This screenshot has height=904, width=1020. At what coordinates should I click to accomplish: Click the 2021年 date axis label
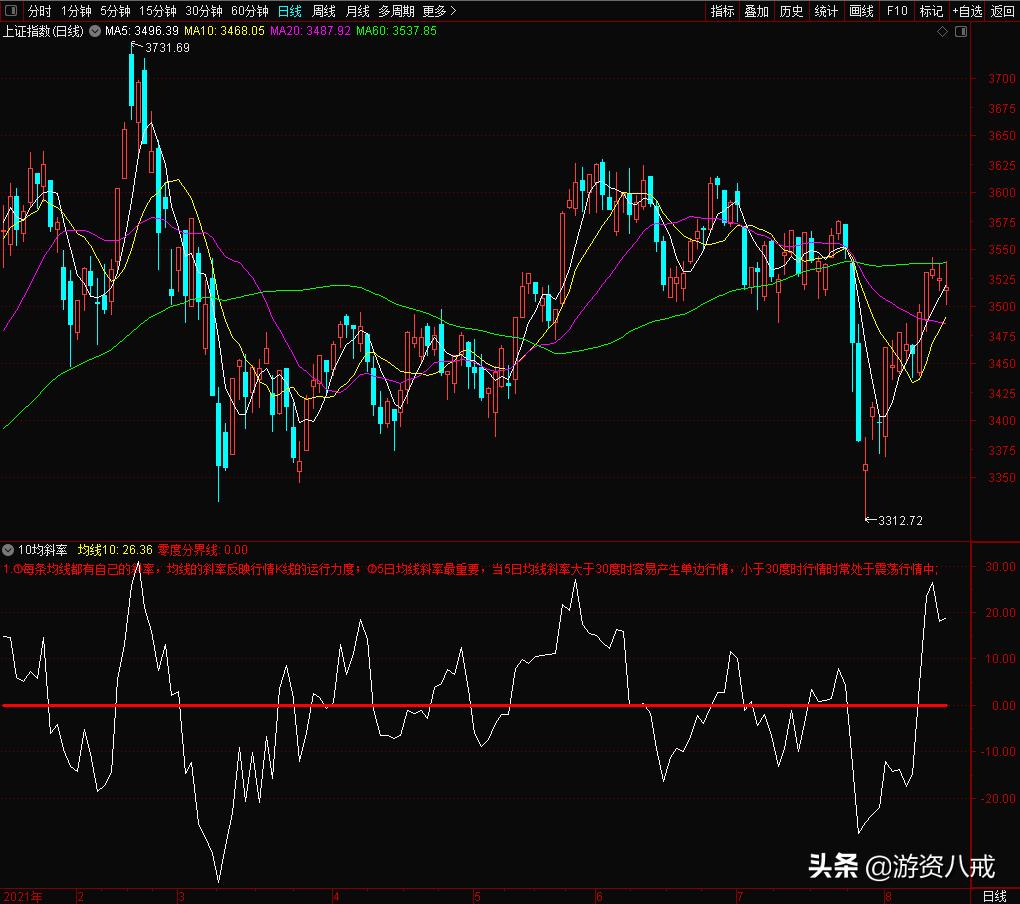[x=23, y=897]
